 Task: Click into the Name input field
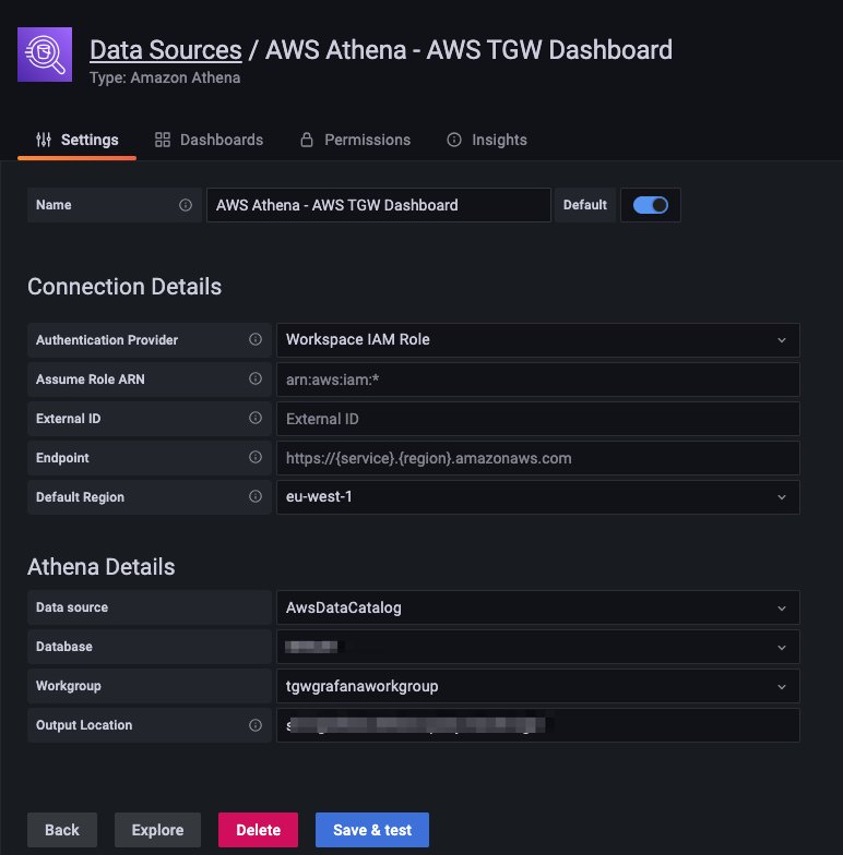379,205
